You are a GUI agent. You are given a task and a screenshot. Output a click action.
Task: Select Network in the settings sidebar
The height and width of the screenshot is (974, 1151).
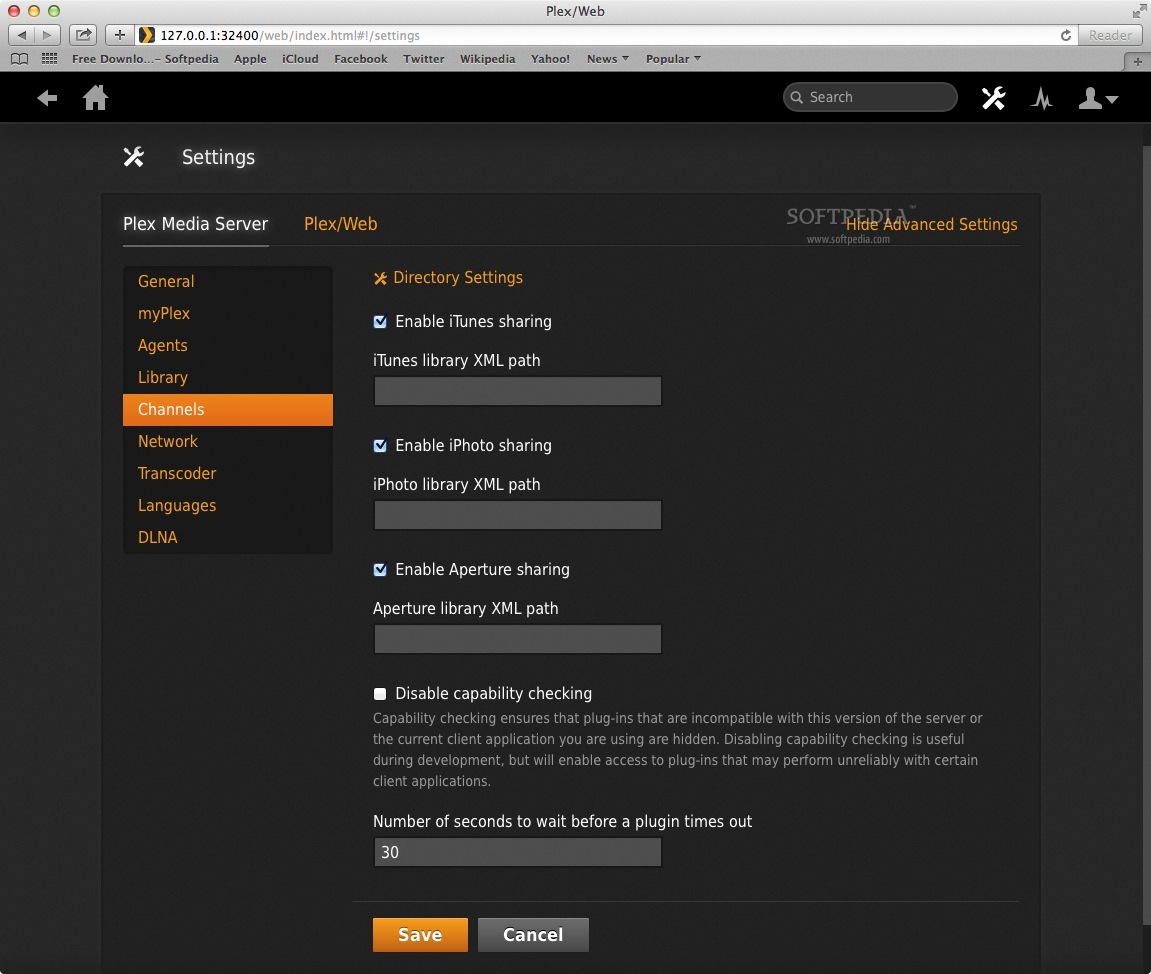tap(228, 441)
